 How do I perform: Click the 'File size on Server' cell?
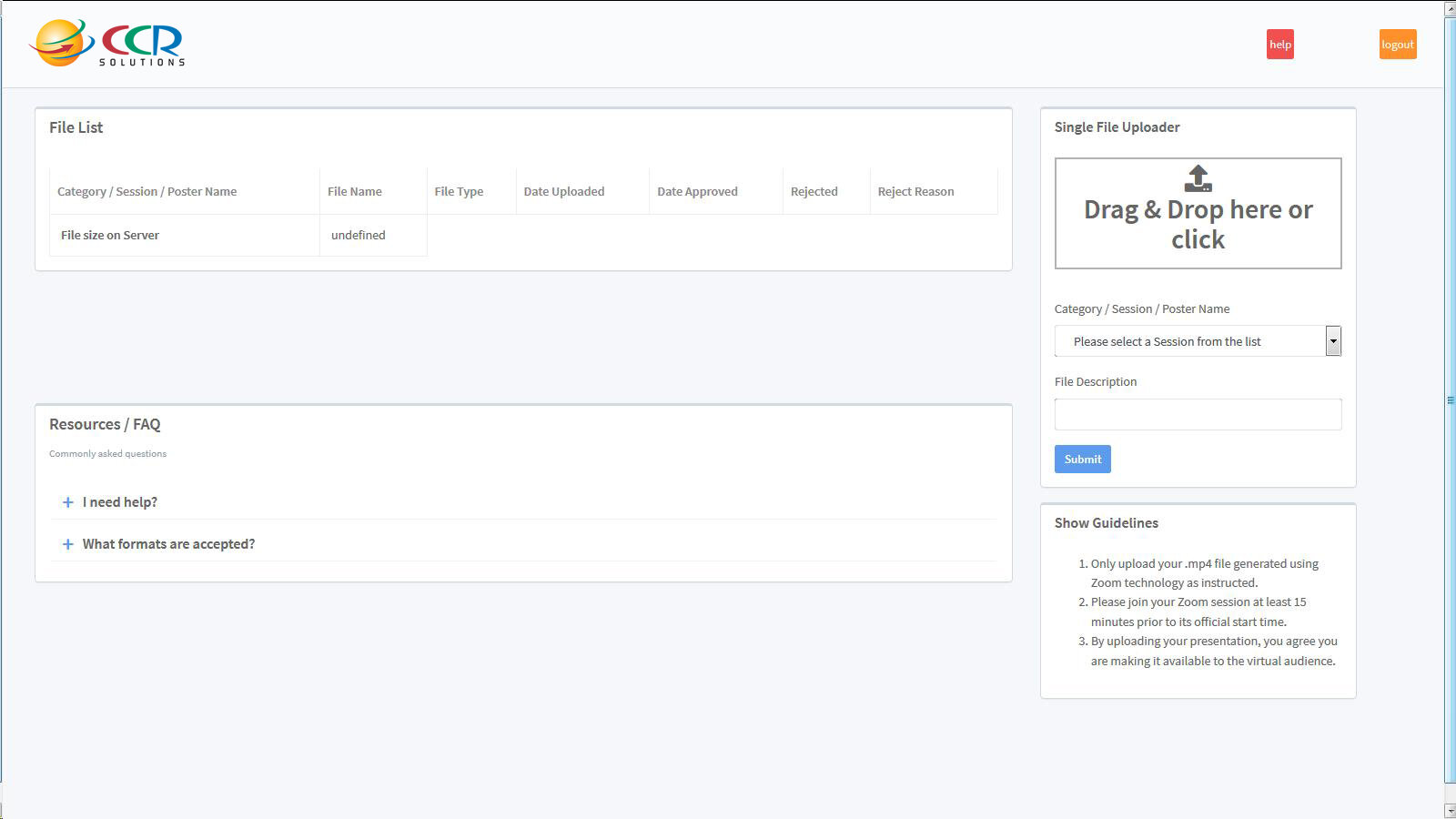(185, 235)
